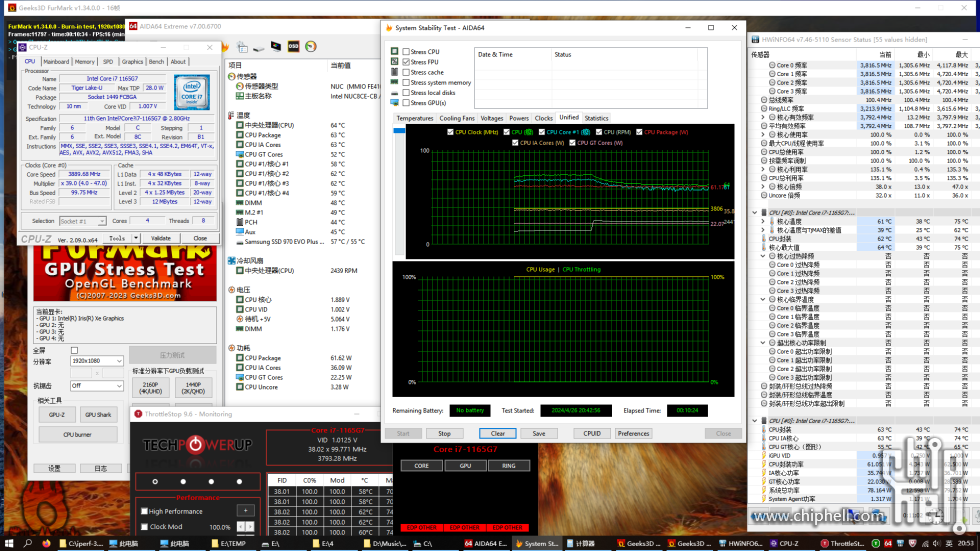Enable Stress system memory checkbox

coord(406,82)
